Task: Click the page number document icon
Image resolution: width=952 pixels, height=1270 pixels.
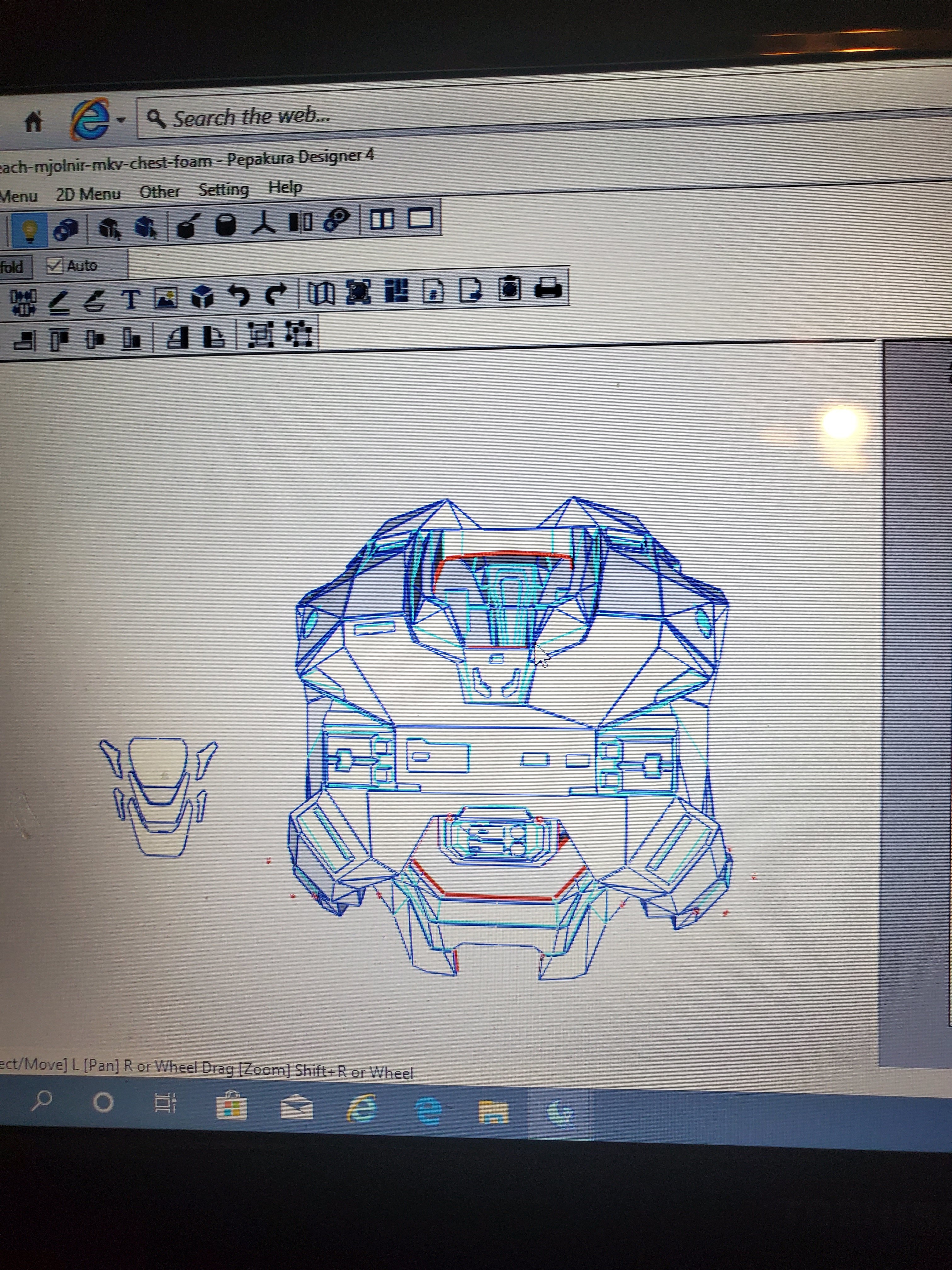Action: click(433, 290)
